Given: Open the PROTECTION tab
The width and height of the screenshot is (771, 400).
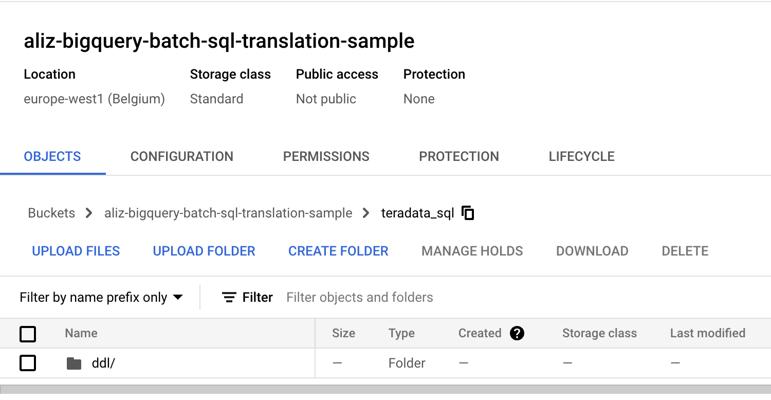Looking at the screenshot, I should tap(459, 156).
